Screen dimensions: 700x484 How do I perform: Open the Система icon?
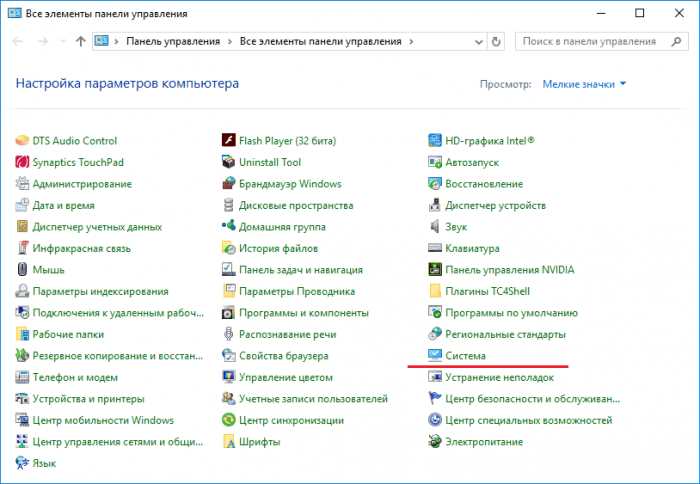(435, 355)
